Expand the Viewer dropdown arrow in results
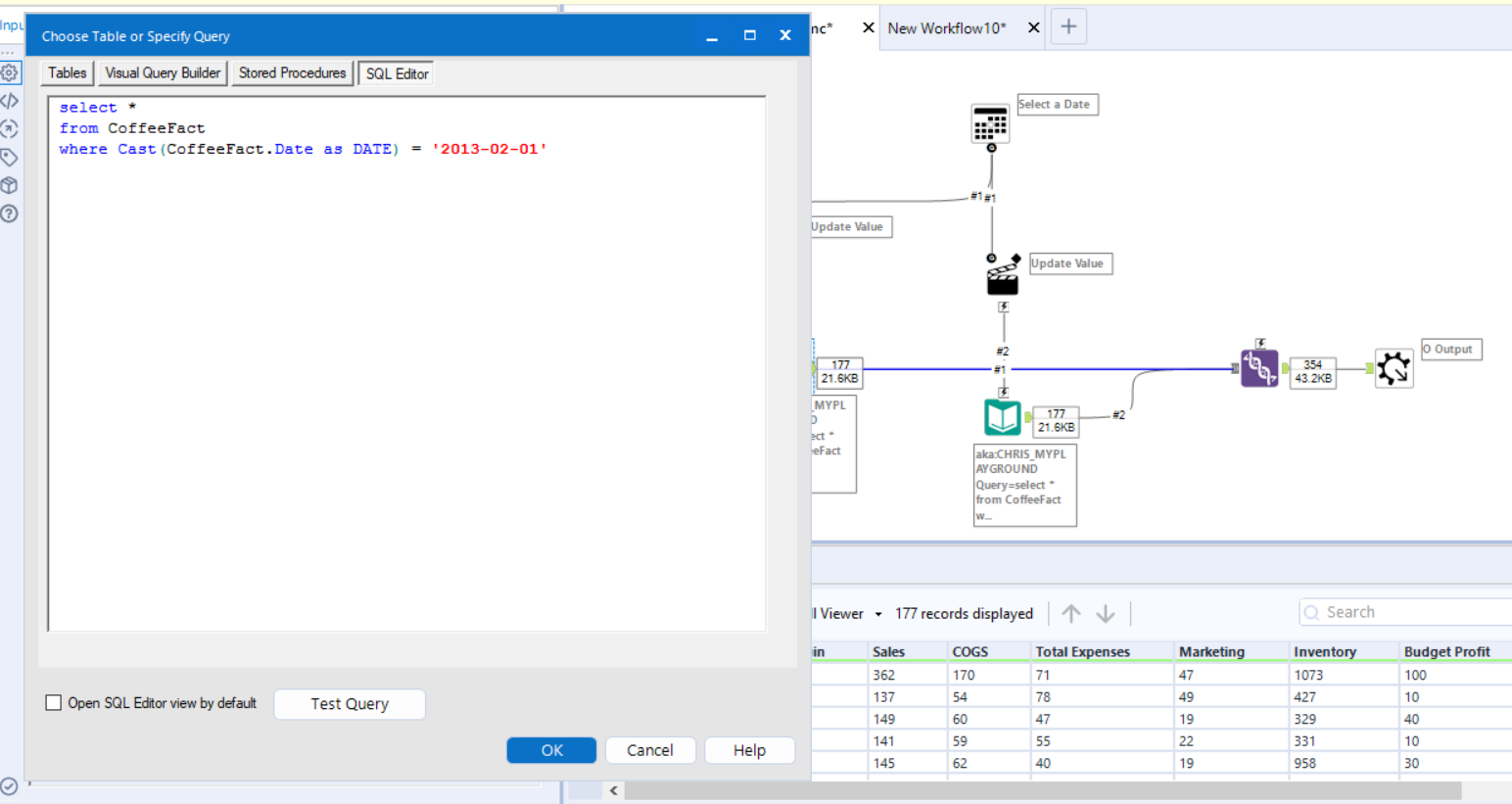The image size is (1512, 804). [878, 614]
